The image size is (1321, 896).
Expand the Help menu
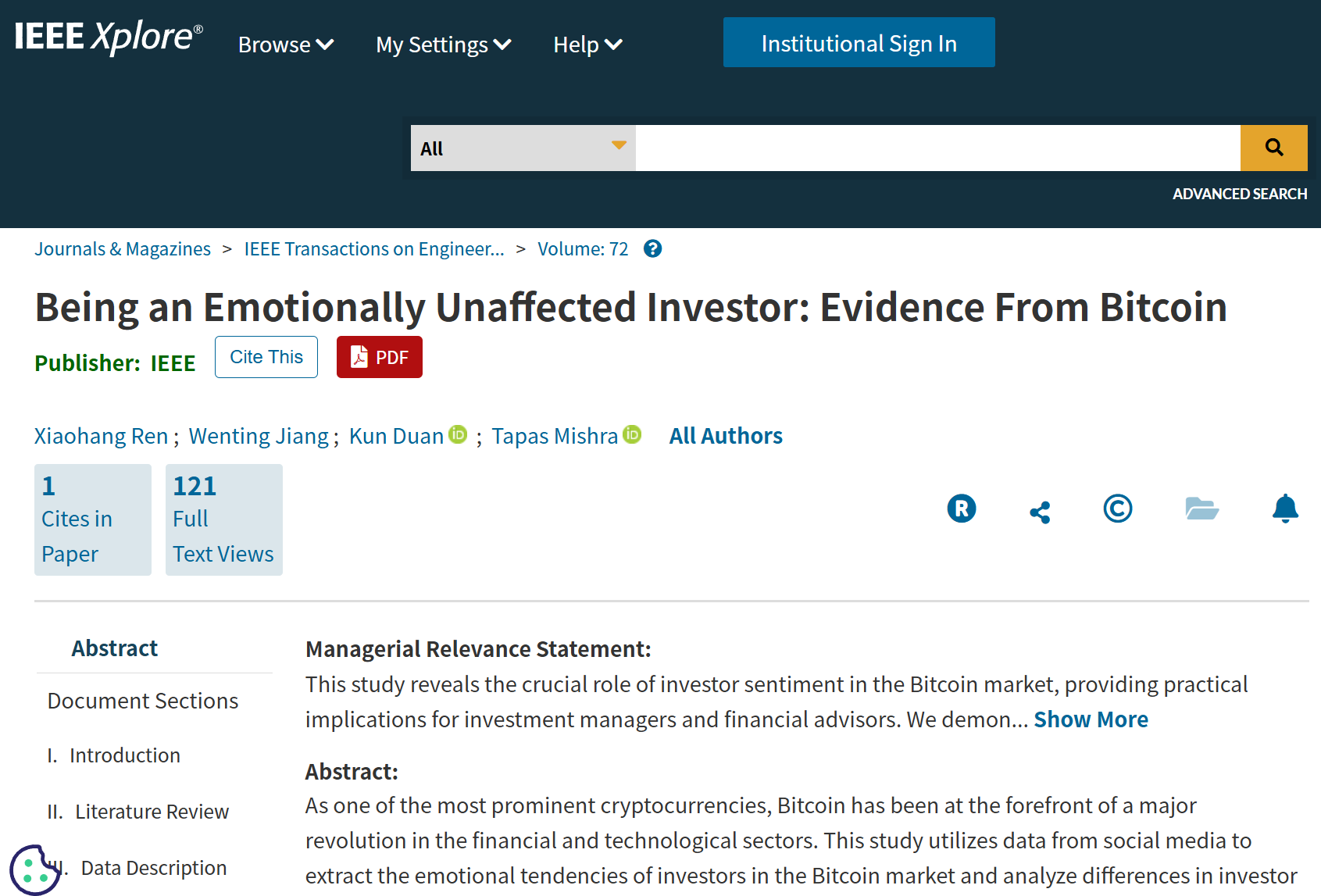coord(587,45)
